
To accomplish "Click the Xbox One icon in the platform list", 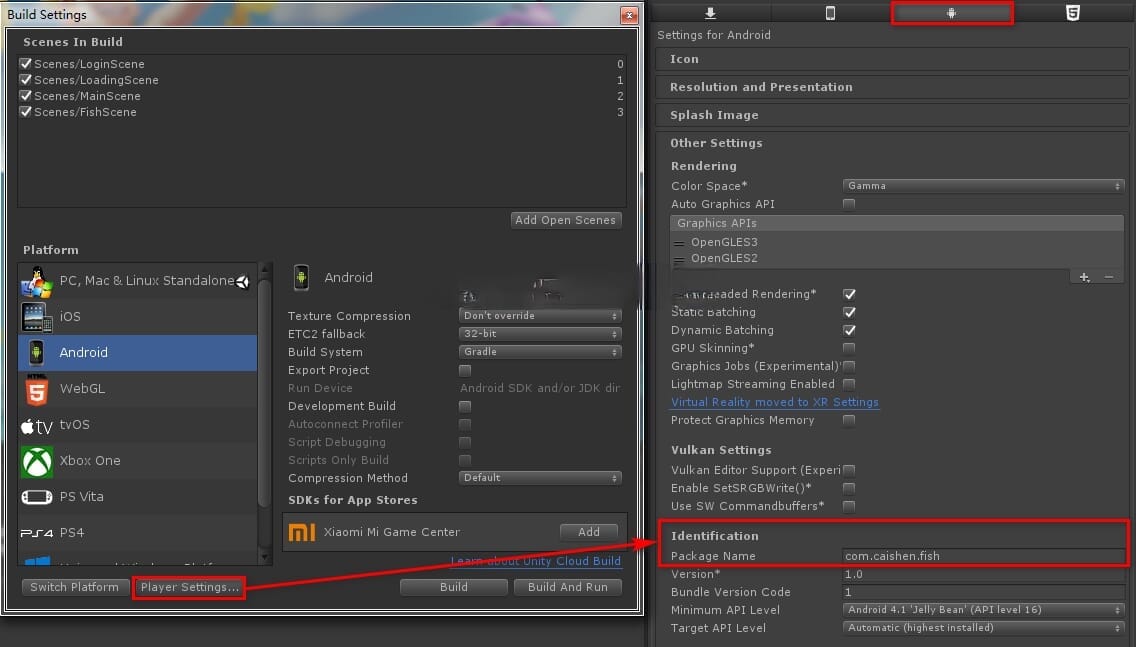I will [36, 461].
